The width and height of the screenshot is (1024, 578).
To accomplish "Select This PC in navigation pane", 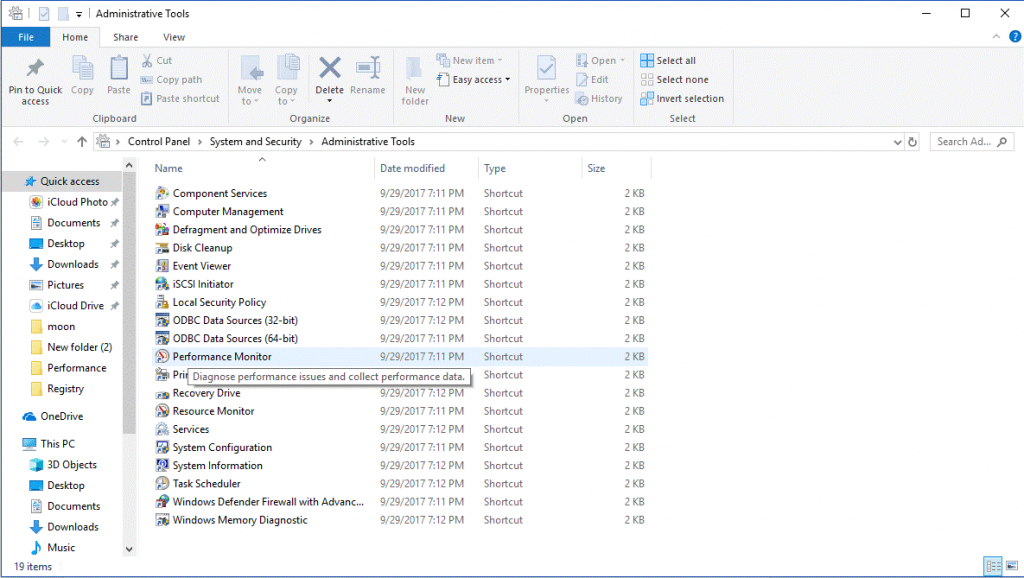I will (x=57, y=444).
